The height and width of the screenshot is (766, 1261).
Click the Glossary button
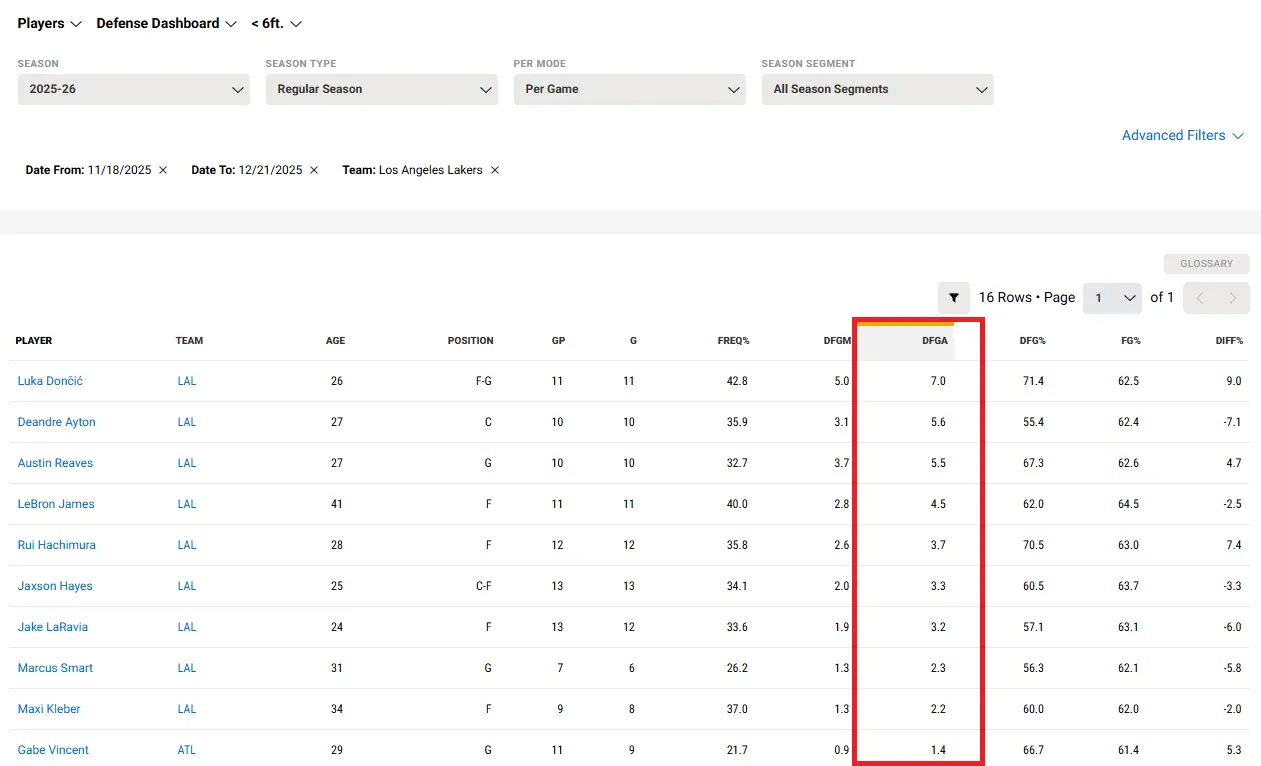(x=1206, y=264)
